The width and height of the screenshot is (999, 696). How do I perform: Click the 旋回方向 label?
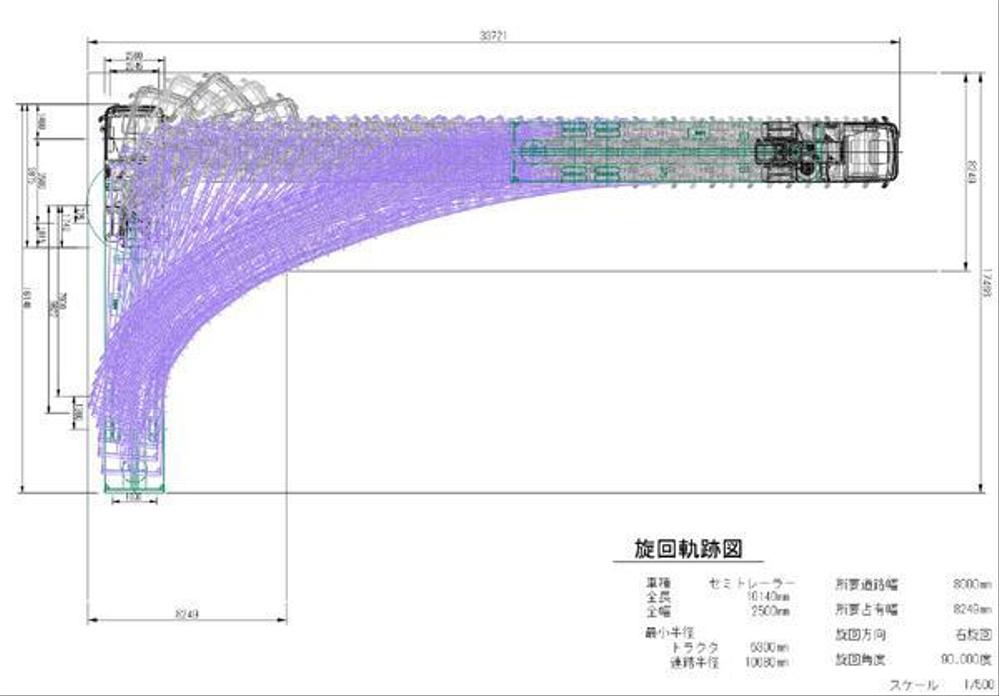(x=861, y=635)
